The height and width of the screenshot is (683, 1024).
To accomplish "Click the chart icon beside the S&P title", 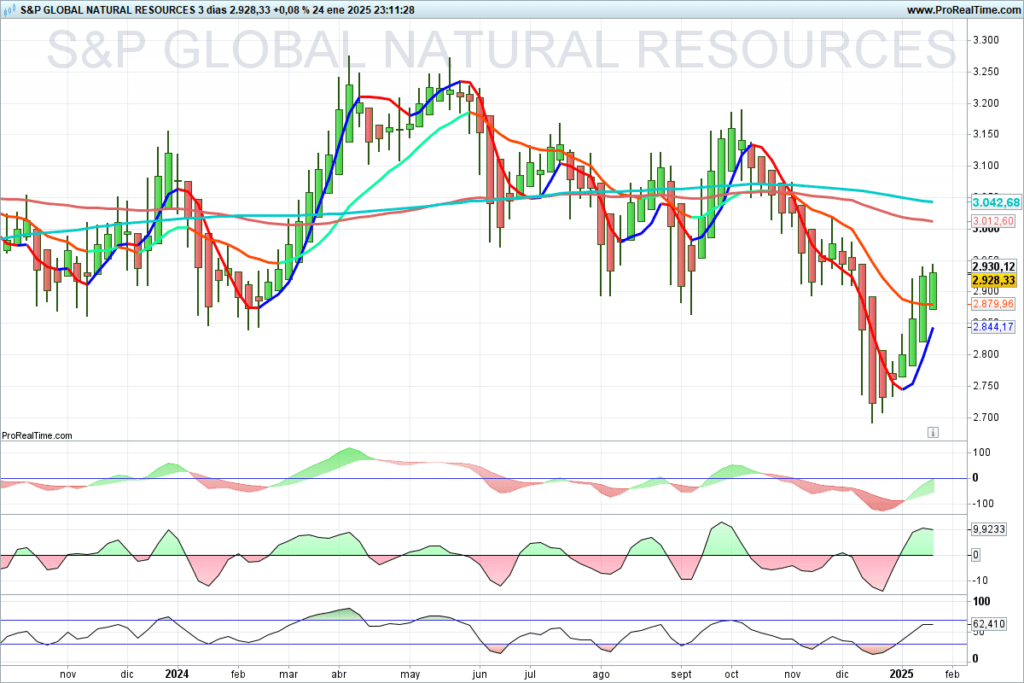I will [11, 10].
